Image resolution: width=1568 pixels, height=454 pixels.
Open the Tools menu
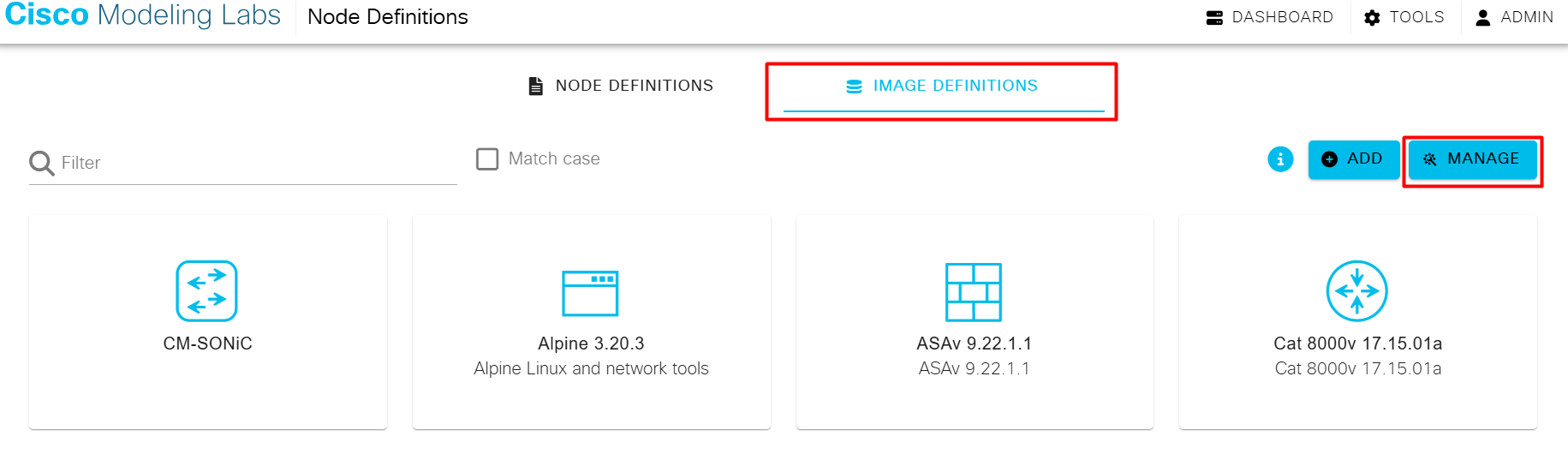[1404, 17]
